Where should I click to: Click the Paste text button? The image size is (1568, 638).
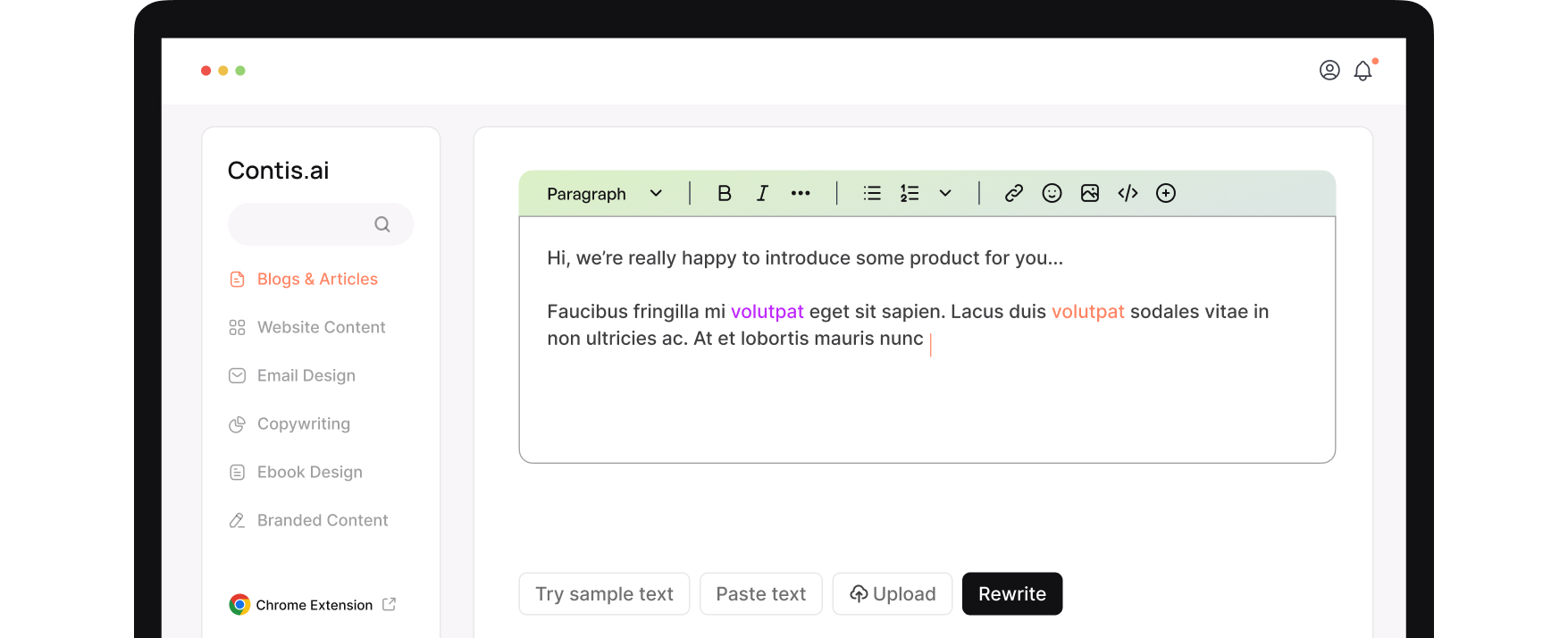761,594
